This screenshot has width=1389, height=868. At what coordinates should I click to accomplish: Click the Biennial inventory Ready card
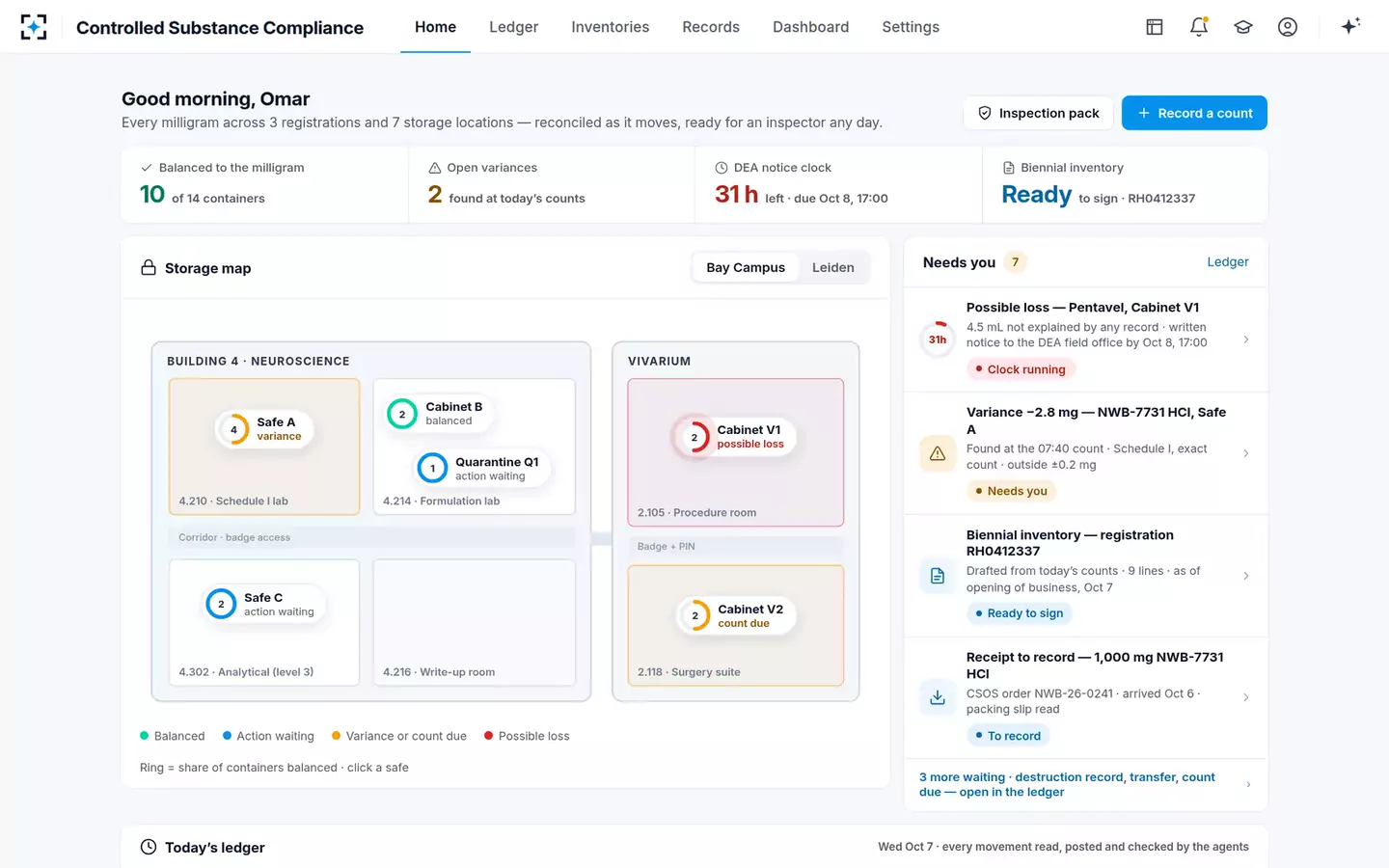click(x=1125, y=184)
